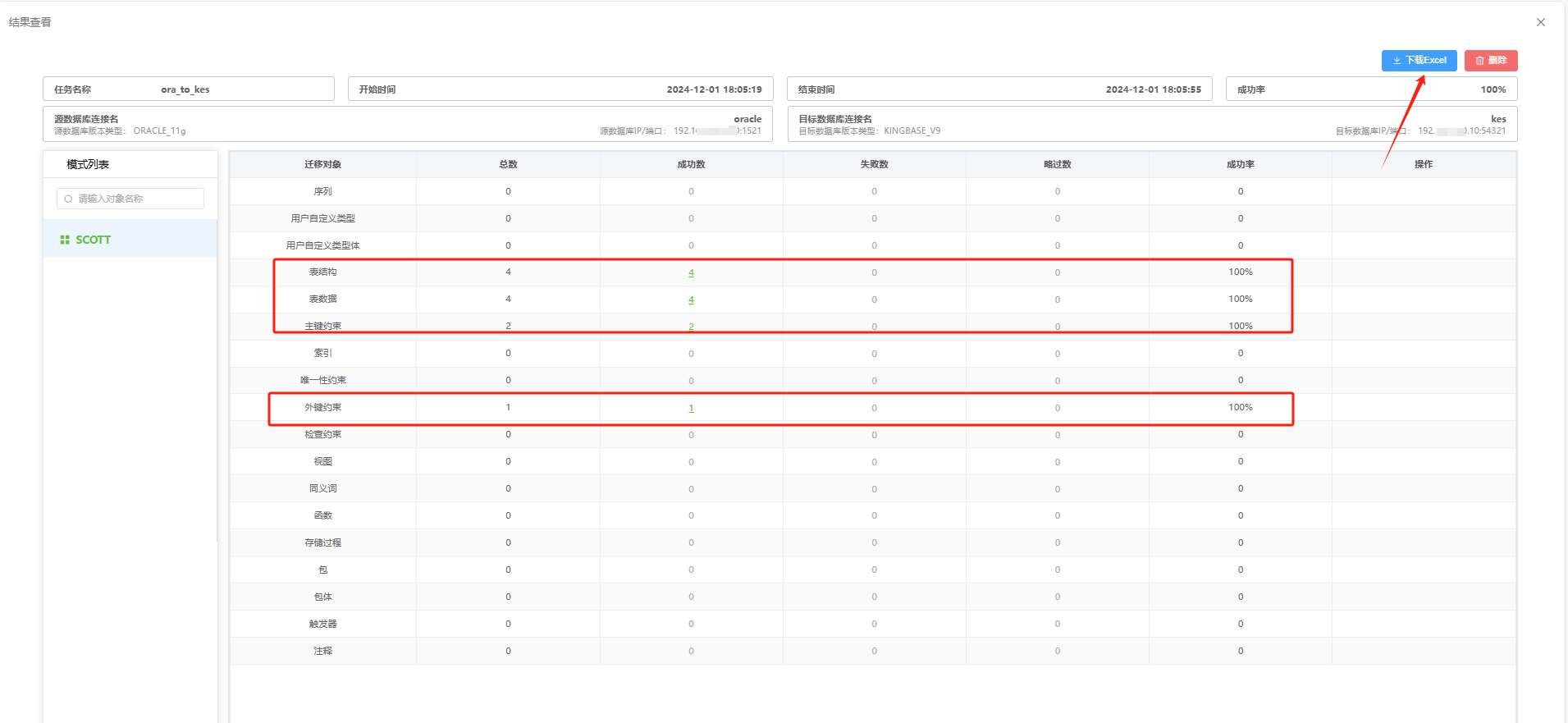Click the target connection name kes
The image size is (1568, 723).
click(1498, 119)
